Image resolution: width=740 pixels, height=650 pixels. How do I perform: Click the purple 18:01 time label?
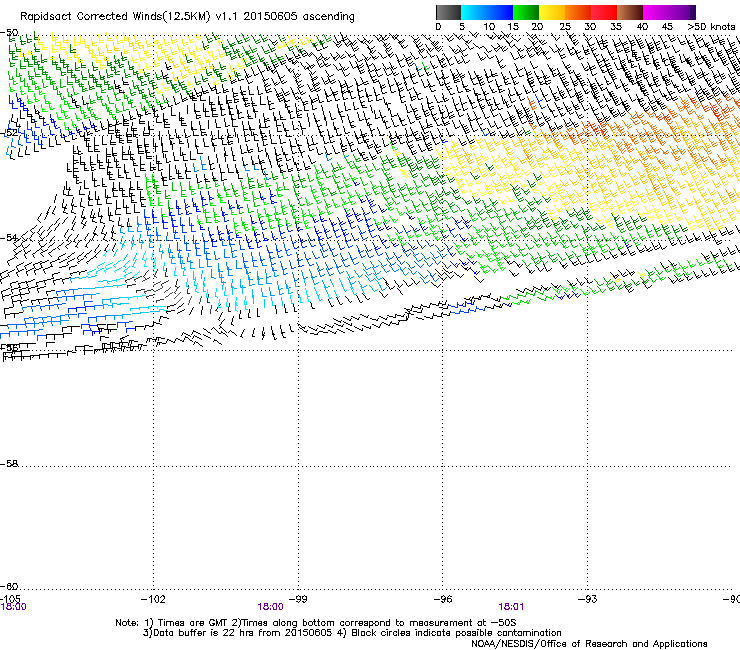pos(511,607)
